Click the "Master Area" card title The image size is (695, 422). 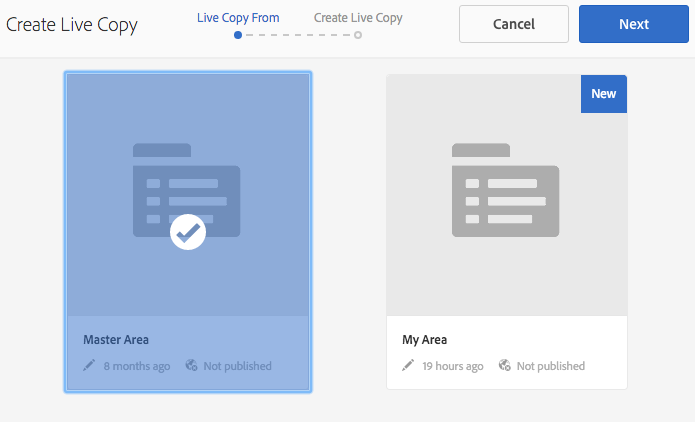[116, 340]
